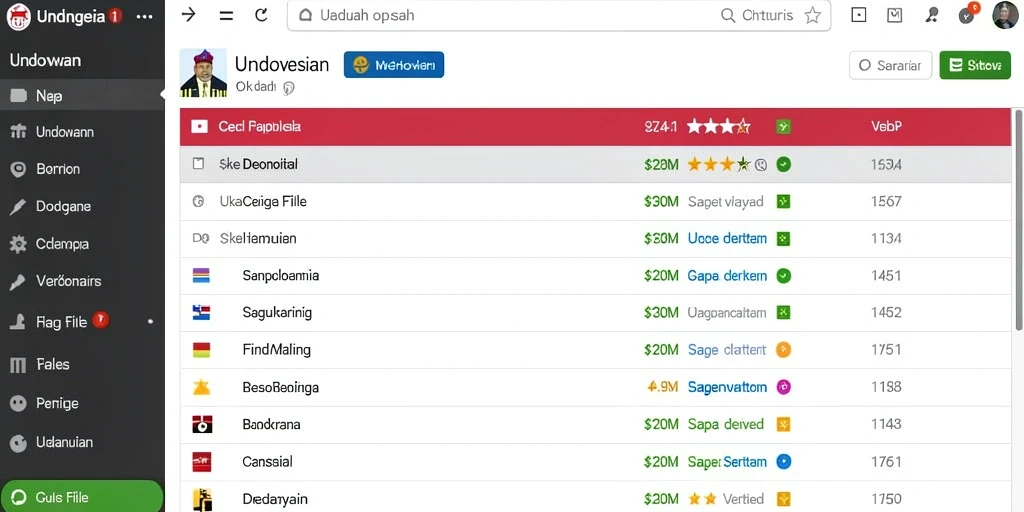Screen dimensions: 1024x512
Task: Click the VebP column header
Action: (x=887, y=127)
